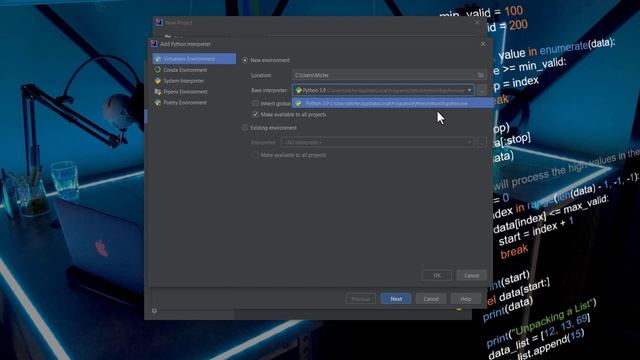This screenshot has width=640, height=360.
Task: Click the Previous button in New Project window
Action: coord(360,299)
